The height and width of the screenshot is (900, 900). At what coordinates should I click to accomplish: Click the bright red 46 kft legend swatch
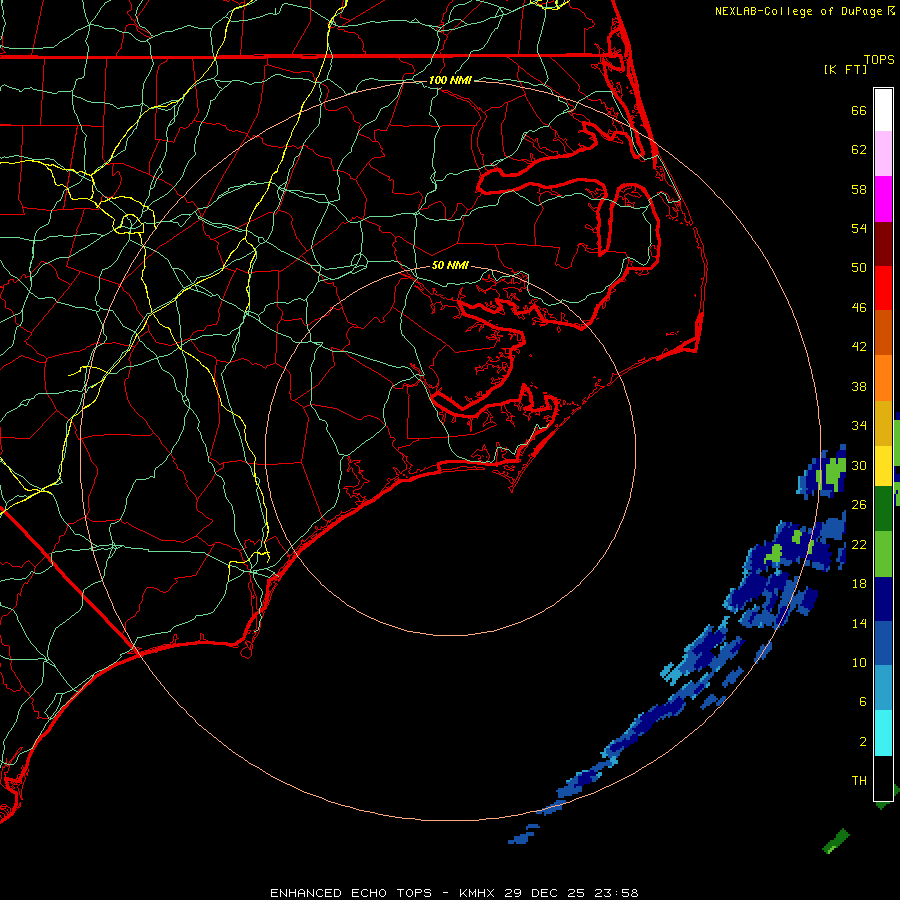click(883, 288)
